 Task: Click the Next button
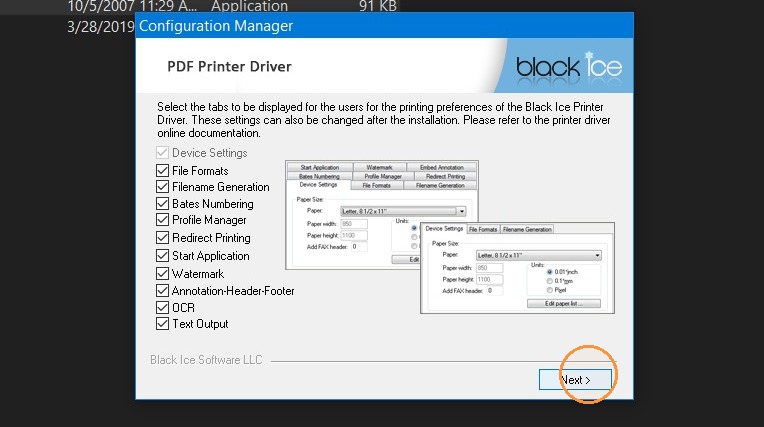[x=575, y=380]
